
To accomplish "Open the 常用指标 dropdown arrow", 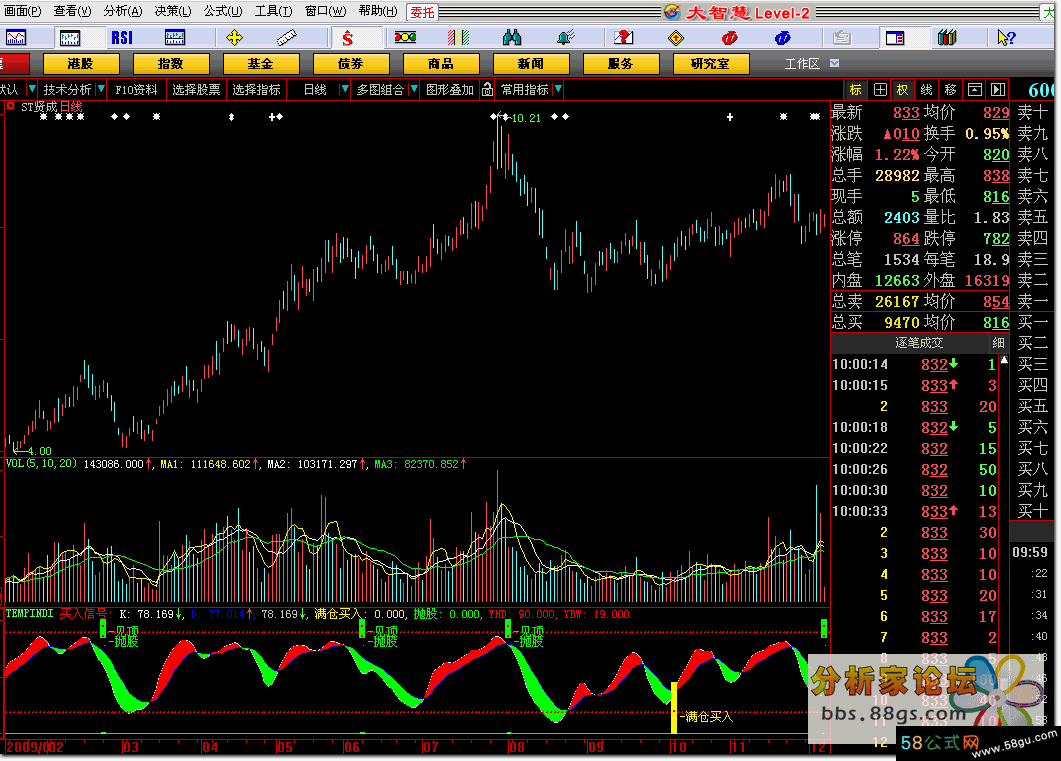I will pyautogui.click(x=558, y=89).
